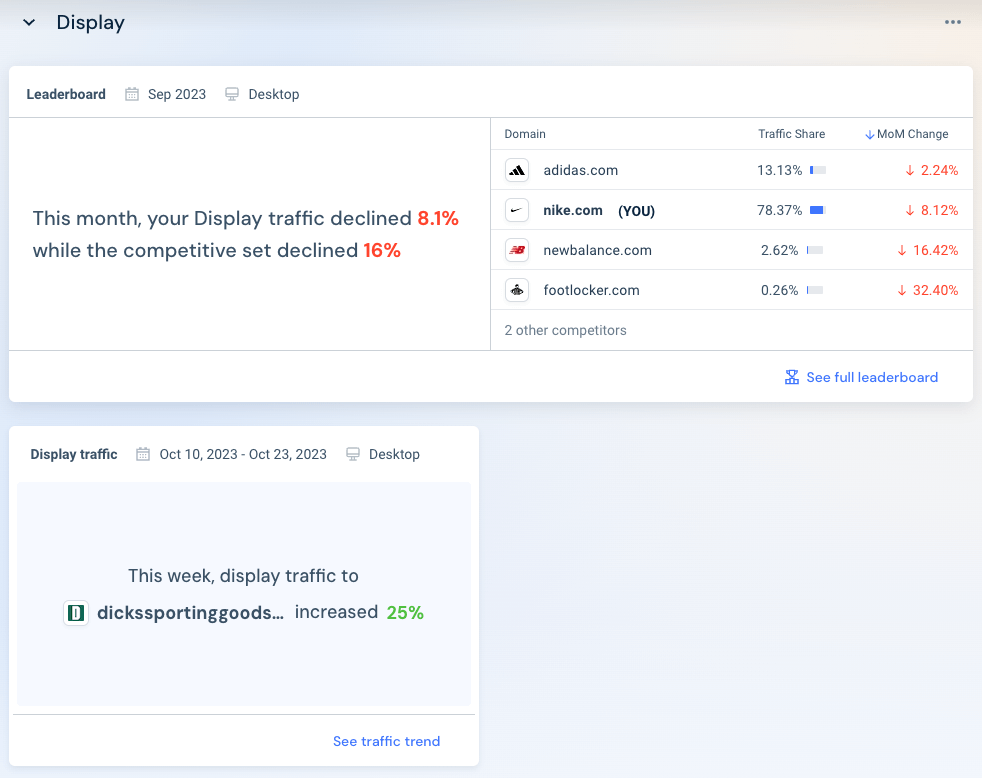This screenshot has width=982, height=778.
Task: Sort by the Domain column header
Action: [525, 134]
